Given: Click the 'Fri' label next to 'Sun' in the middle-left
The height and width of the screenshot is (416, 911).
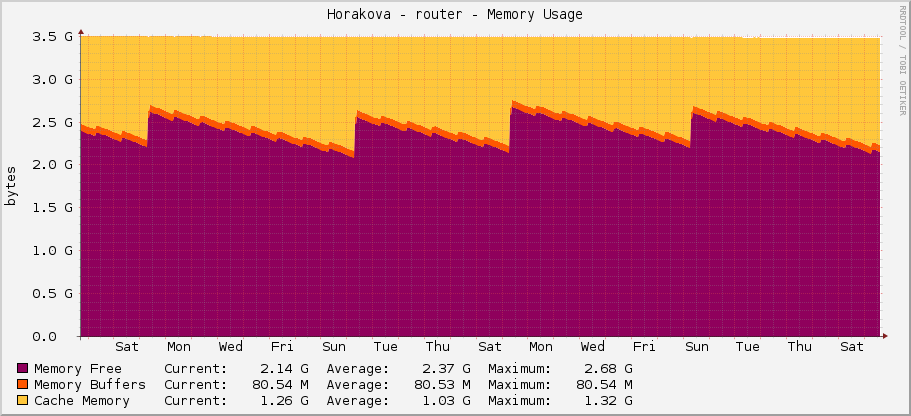Looking at the screenshot, I should (x=282, y=347).
